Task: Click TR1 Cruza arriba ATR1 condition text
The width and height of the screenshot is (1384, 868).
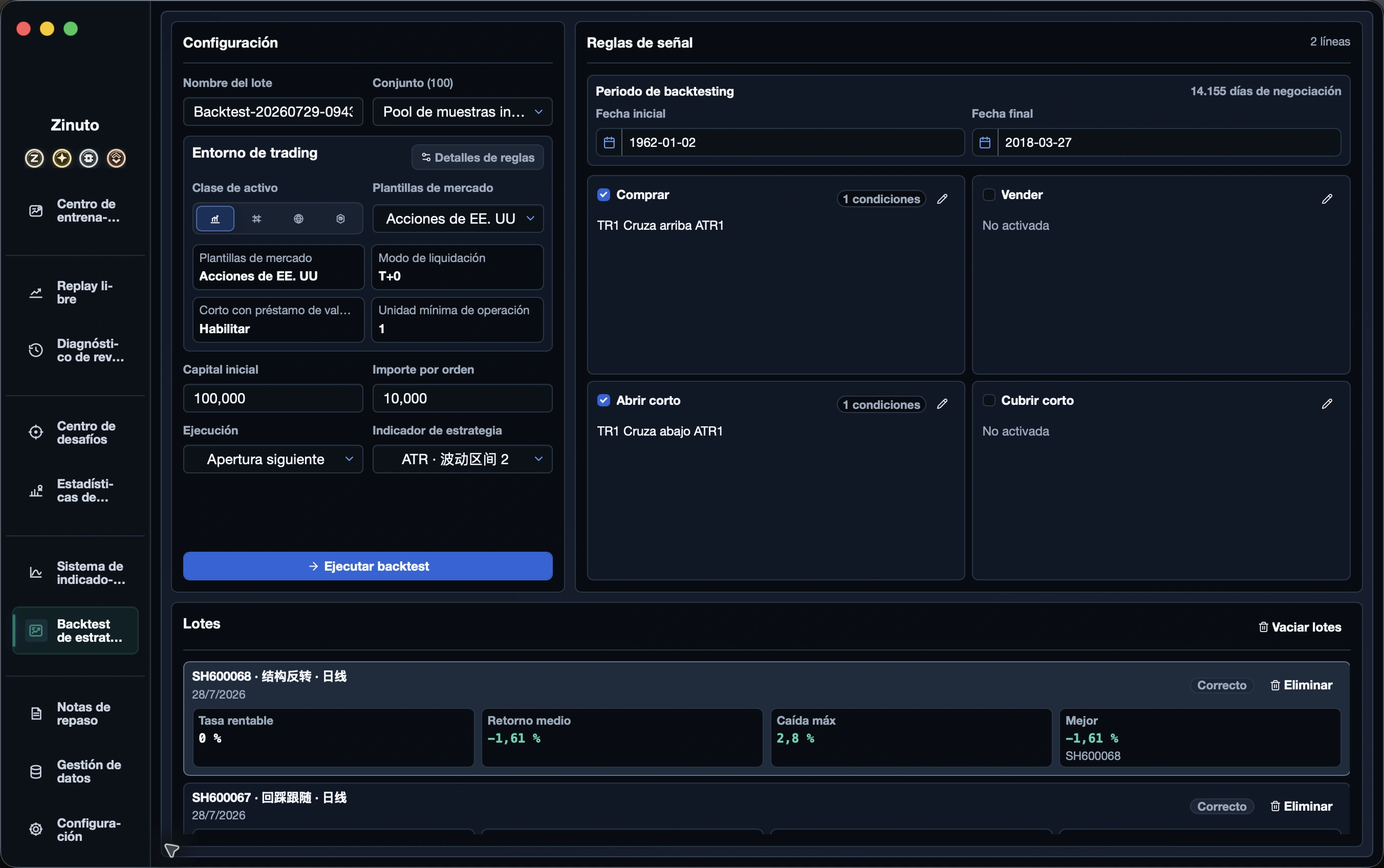Action: (x=660, y=225)
